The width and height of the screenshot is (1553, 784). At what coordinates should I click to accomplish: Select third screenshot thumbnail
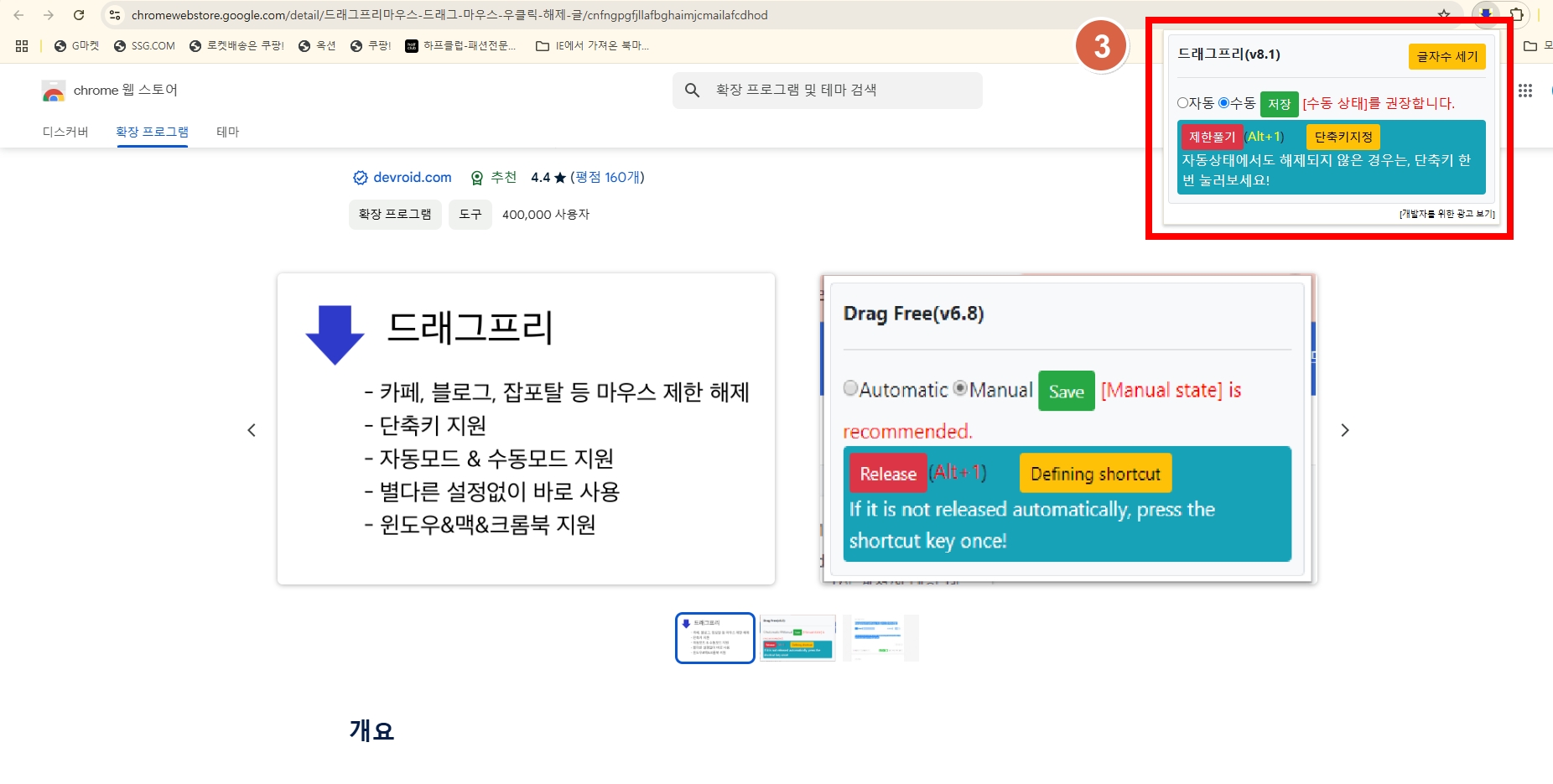[x=880, y=638]
